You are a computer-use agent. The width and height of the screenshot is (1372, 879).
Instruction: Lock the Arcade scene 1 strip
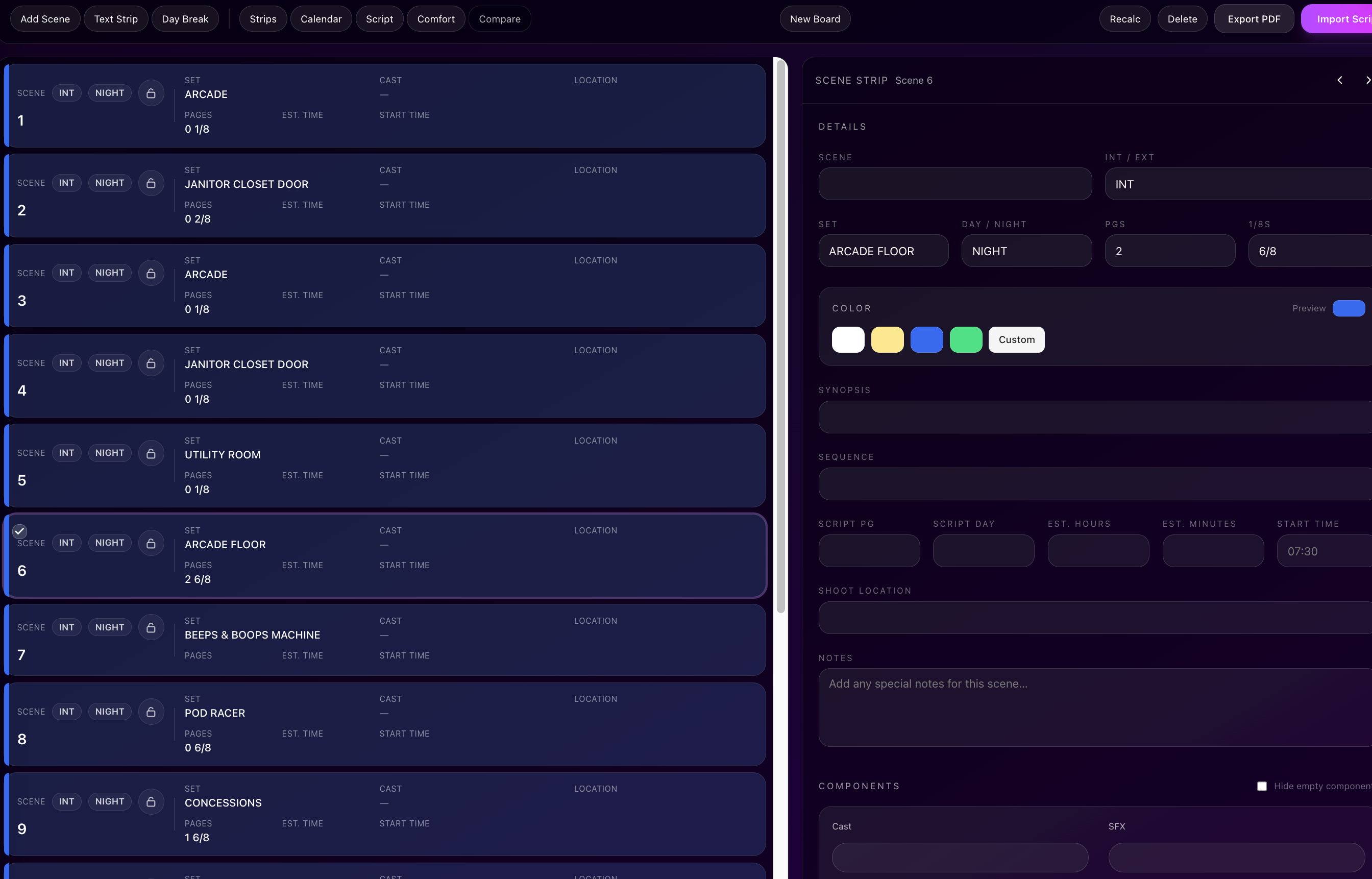point(151,92)
